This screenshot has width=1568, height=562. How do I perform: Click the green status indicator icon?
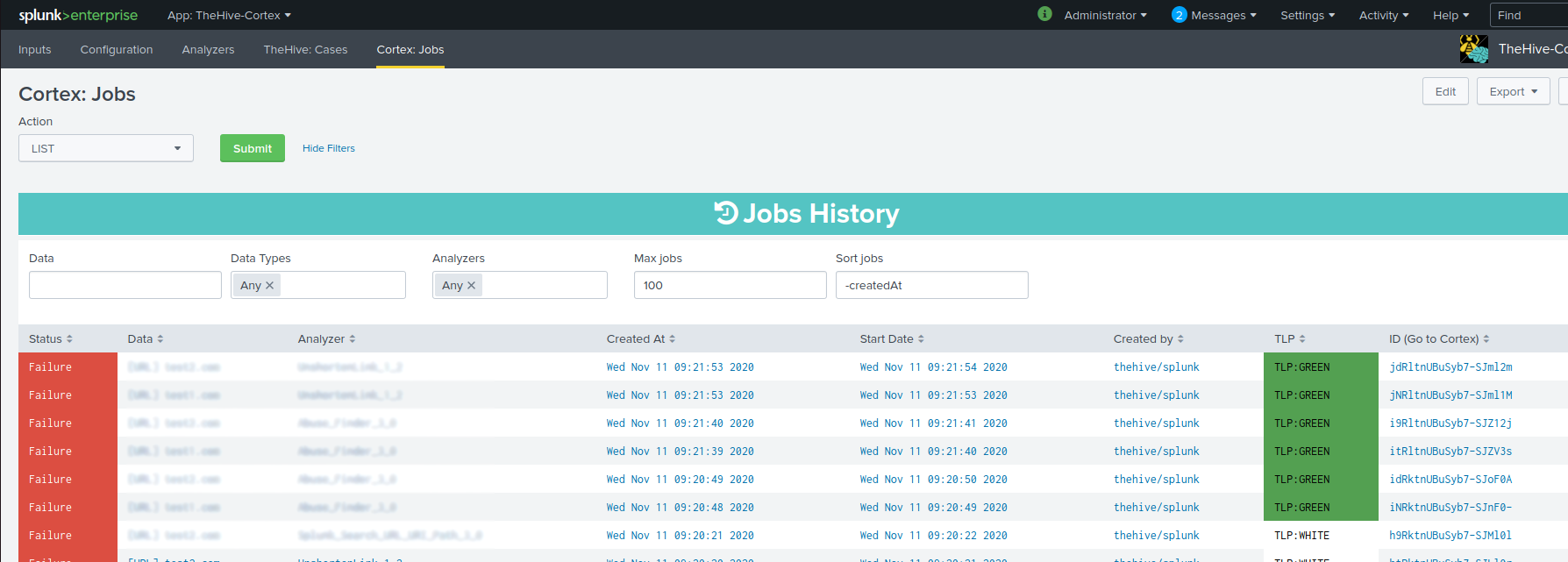1044,14
